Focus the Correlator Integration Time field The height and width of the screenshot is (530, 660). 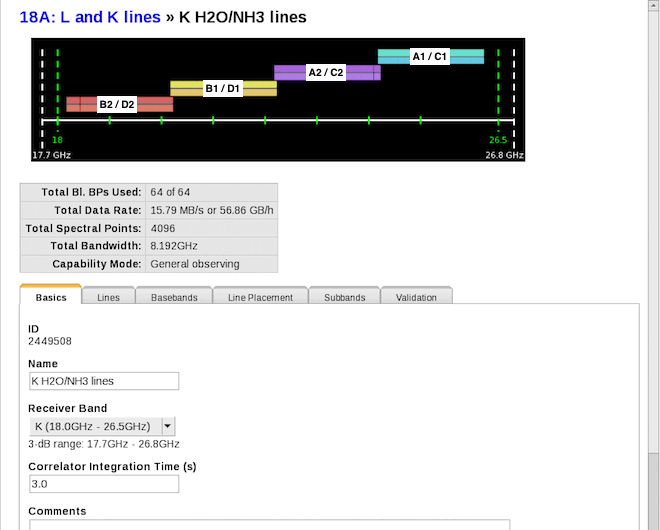tap(105, 484)
